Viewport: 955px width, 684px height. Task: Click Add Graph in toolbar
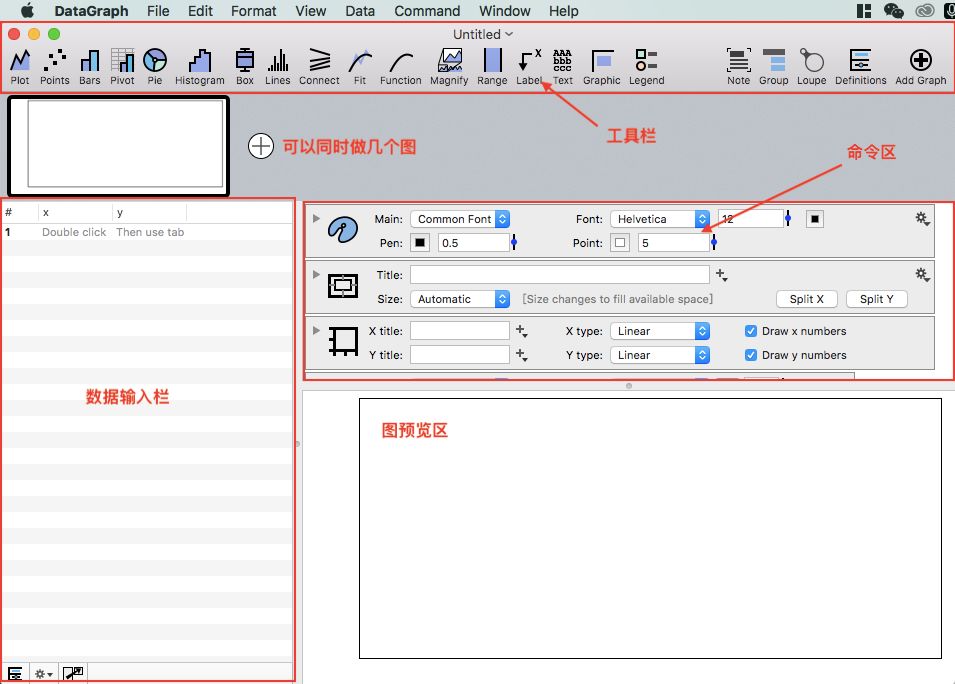pyautogui.click(x=921, y=66)
